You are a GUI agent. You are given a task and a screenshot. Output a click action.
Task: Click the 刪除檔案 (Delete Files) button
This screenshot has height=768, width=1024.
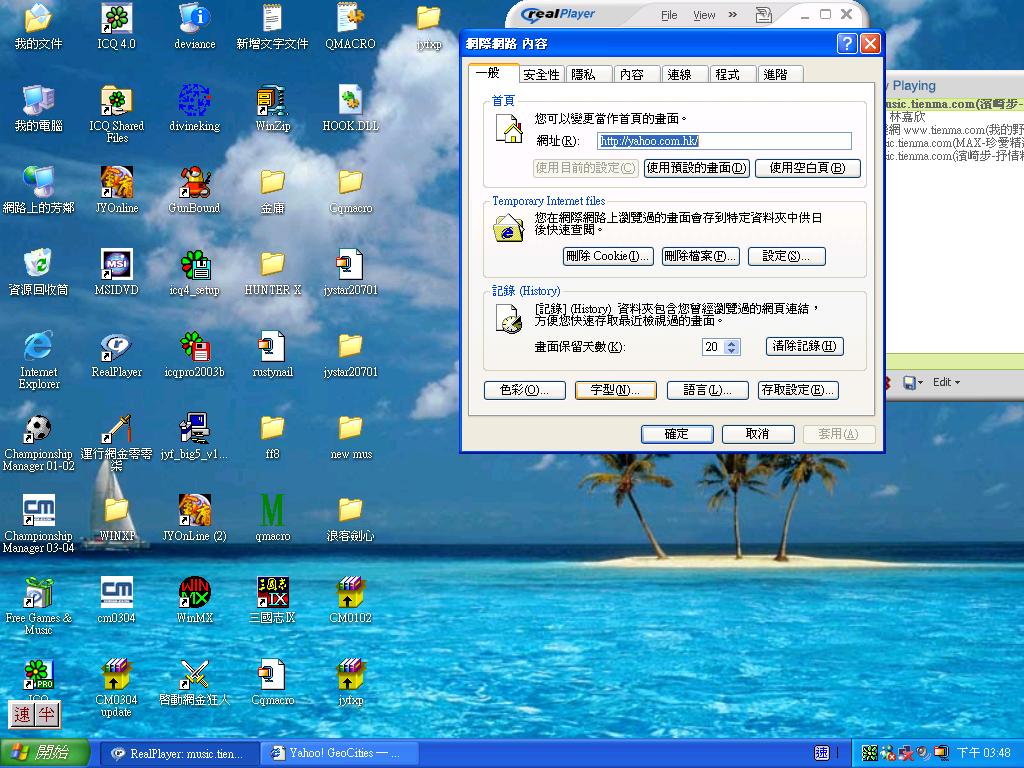click(x=700, y=256)
